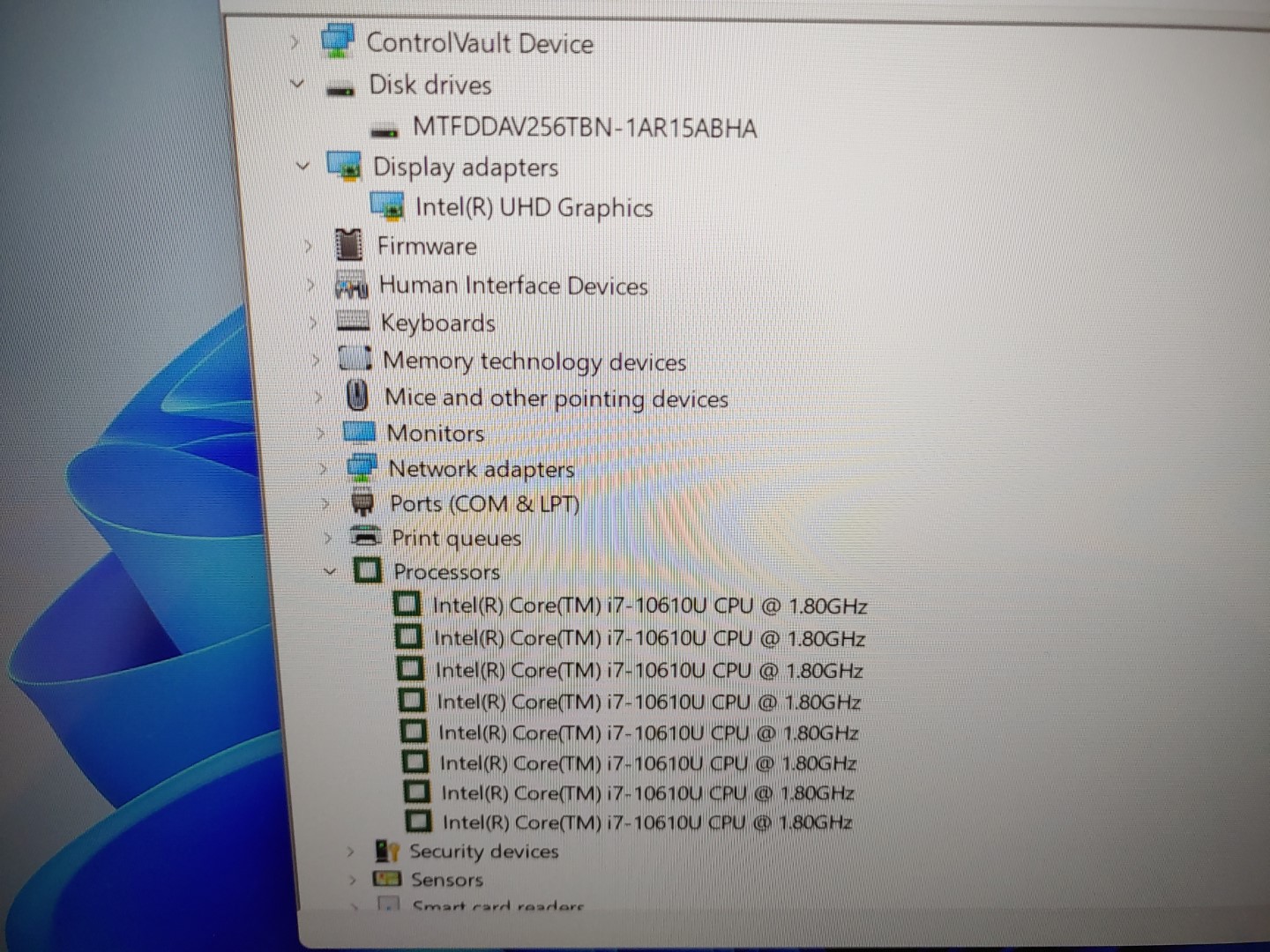Expand the Human Interface Devices node
Screen dimensions: 1270x952
tap(310, 285)
